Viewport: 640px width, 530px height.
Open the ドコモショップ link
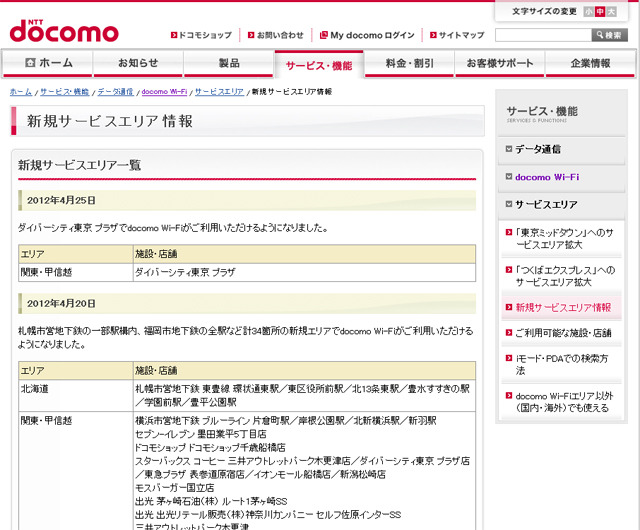click(x=205, y=35)
